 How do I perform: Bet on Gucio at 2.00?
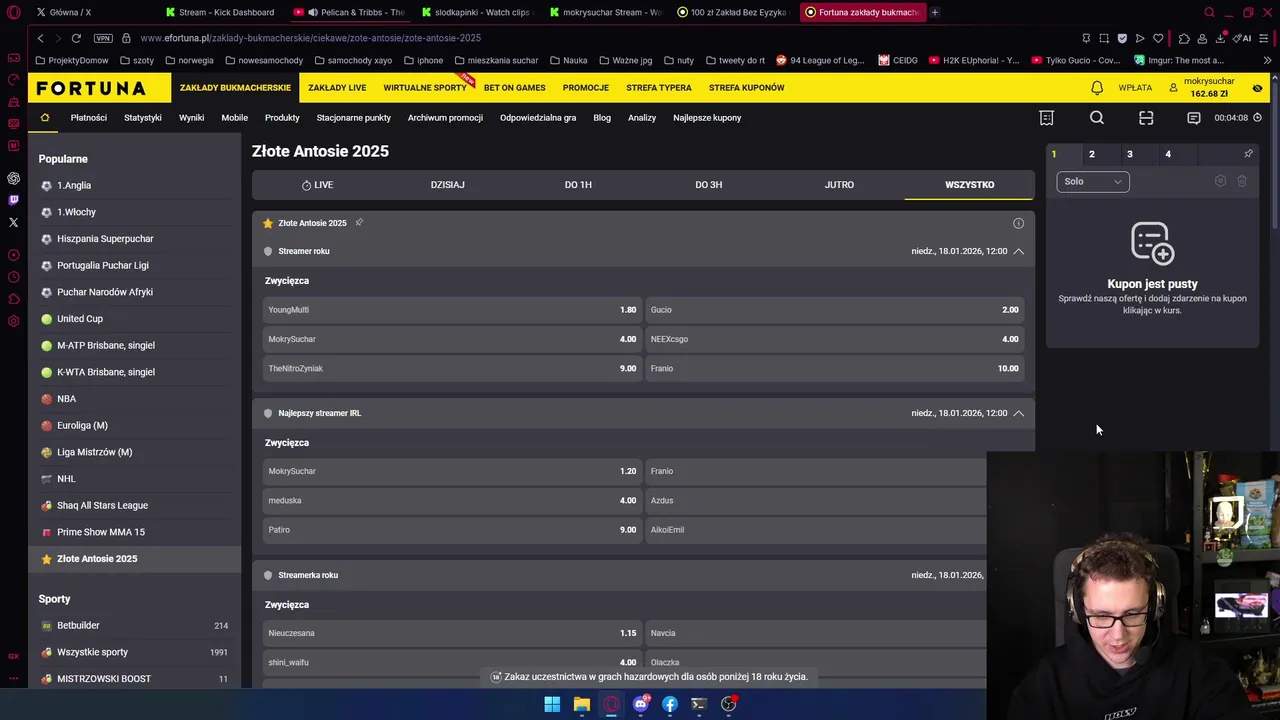pos(834,310)
